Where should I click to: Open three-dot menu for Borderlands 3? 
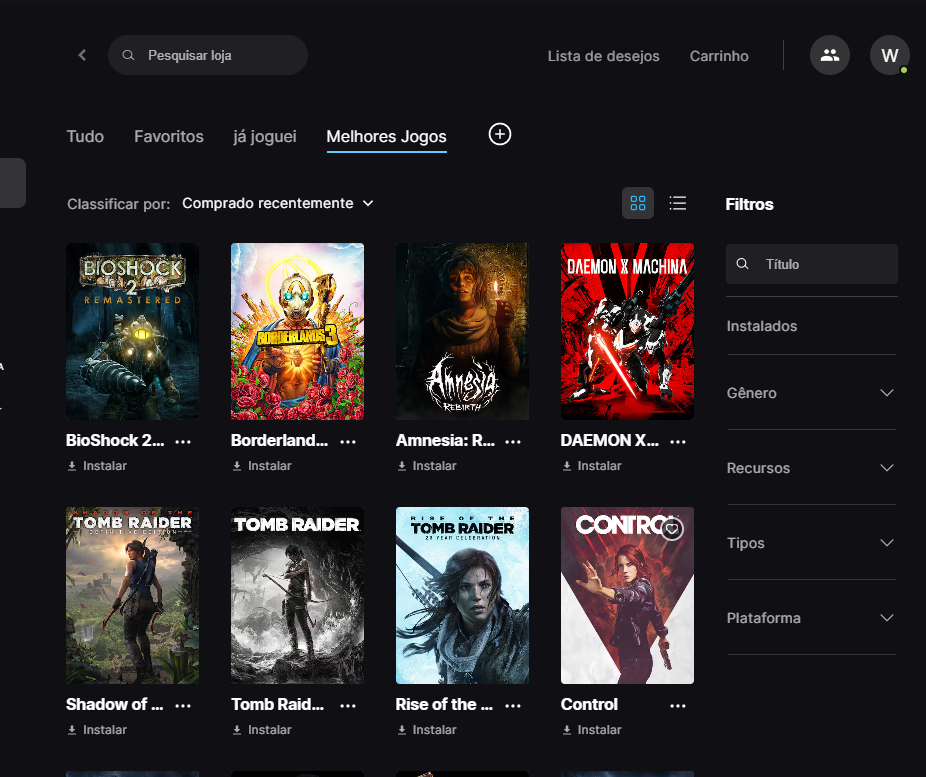[348, 441]
